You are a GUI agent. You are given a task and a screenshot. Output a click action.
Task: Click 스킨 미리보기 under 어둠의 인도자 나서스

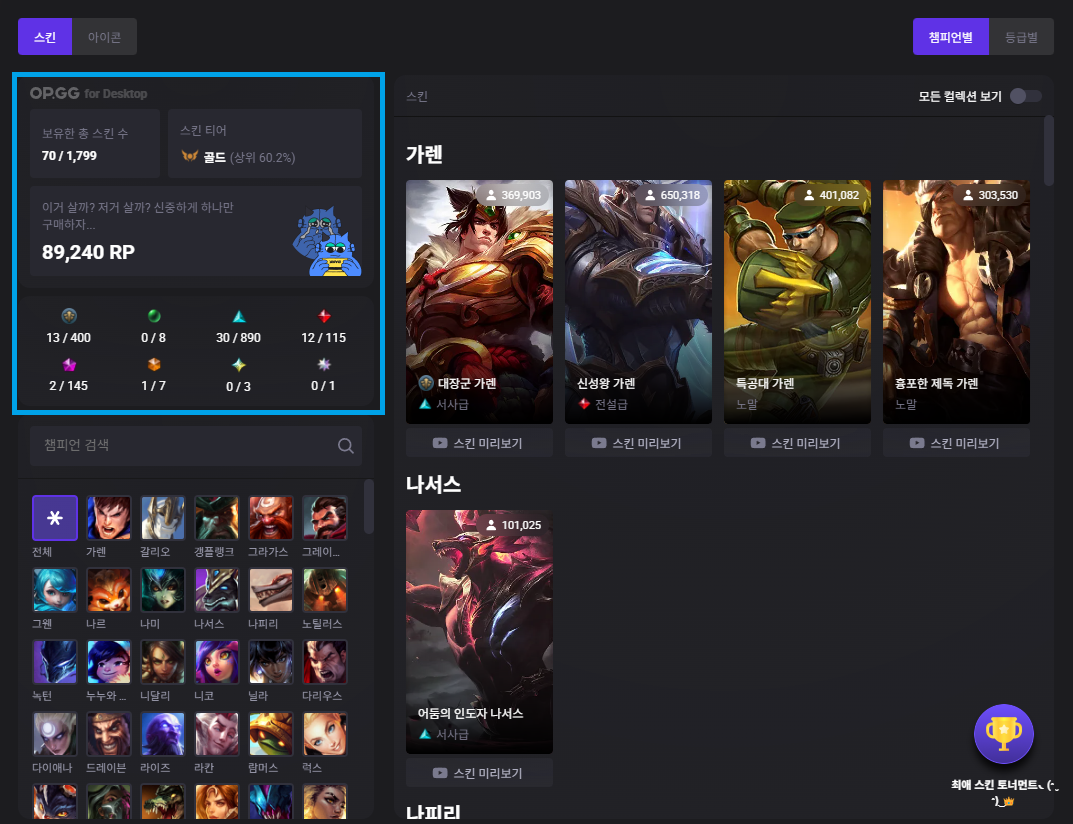click(479, 773)
